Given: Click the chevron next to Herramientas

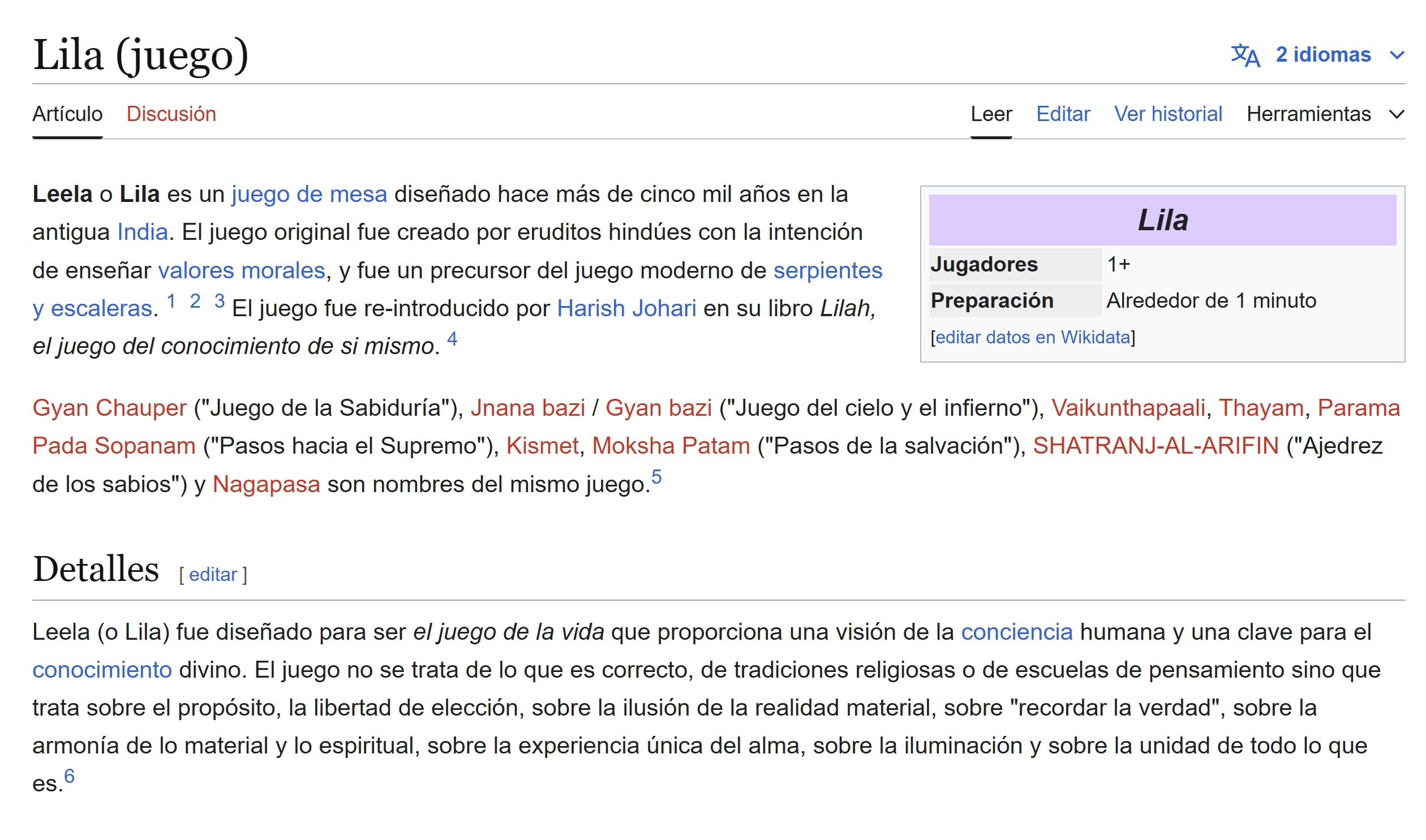Looking at the screenshot, I should (x=1397, y=115).
